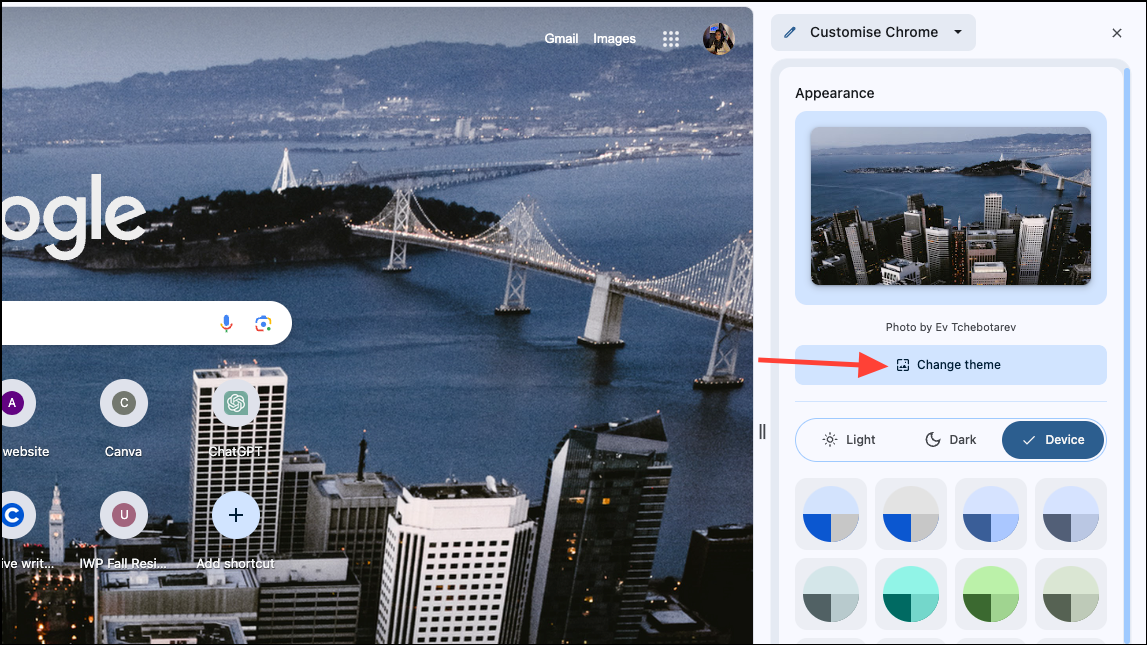
Task: Open the Canva shortcut
Action: click(124, 403)
